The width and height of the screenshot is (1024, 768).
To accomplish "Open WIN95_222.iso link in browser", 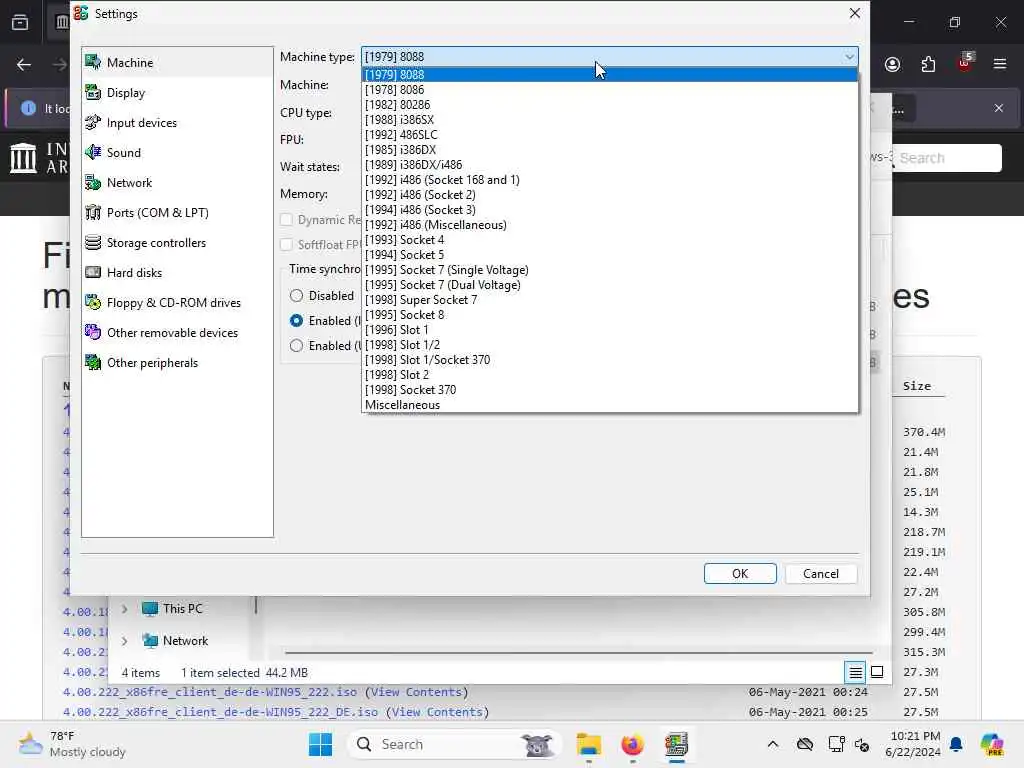I will coord(210,692).
